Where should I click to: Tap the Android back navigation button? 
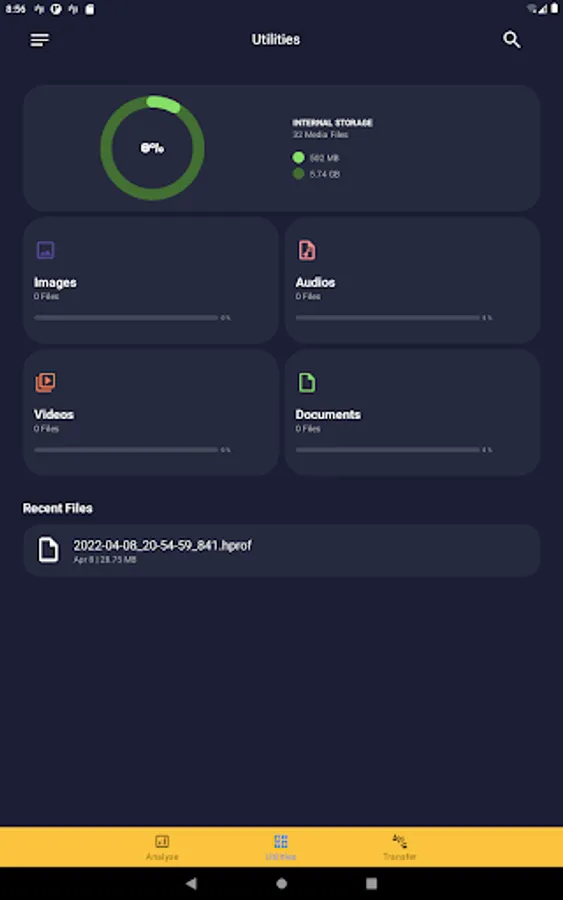[192, 883]
